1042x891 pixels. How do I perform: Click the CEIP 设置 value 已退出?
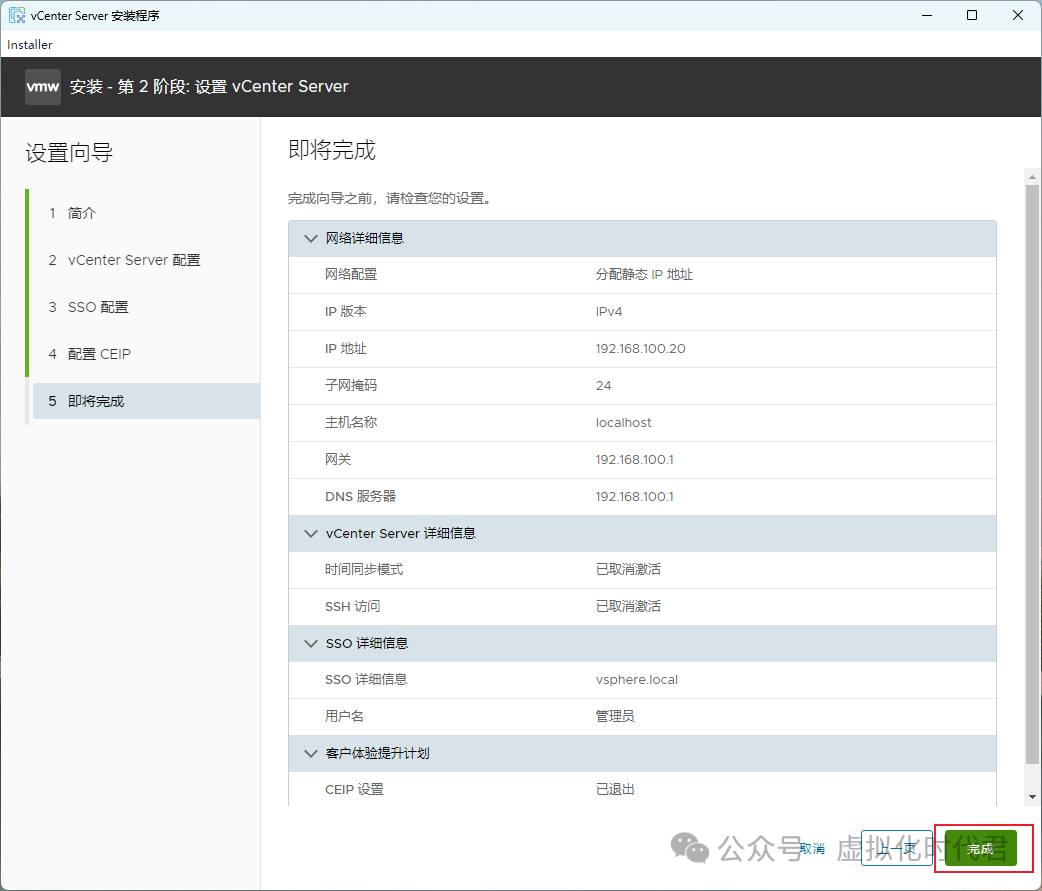615,789
